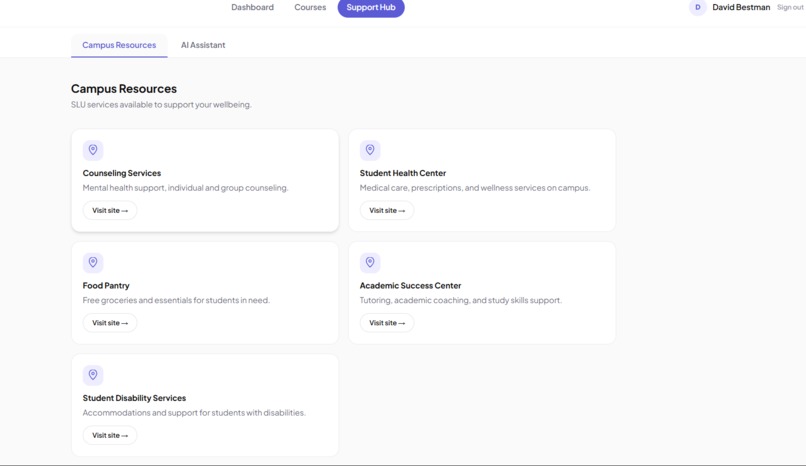Click the Student Disability Services pin icon

coord(93,375)
